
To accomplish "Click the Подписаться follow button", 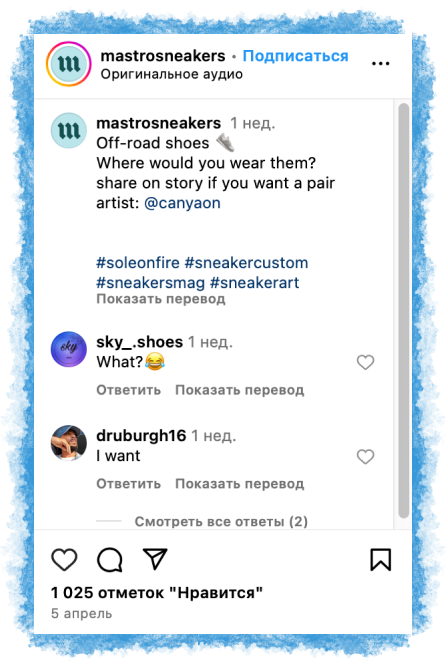I will coord(295,56).
